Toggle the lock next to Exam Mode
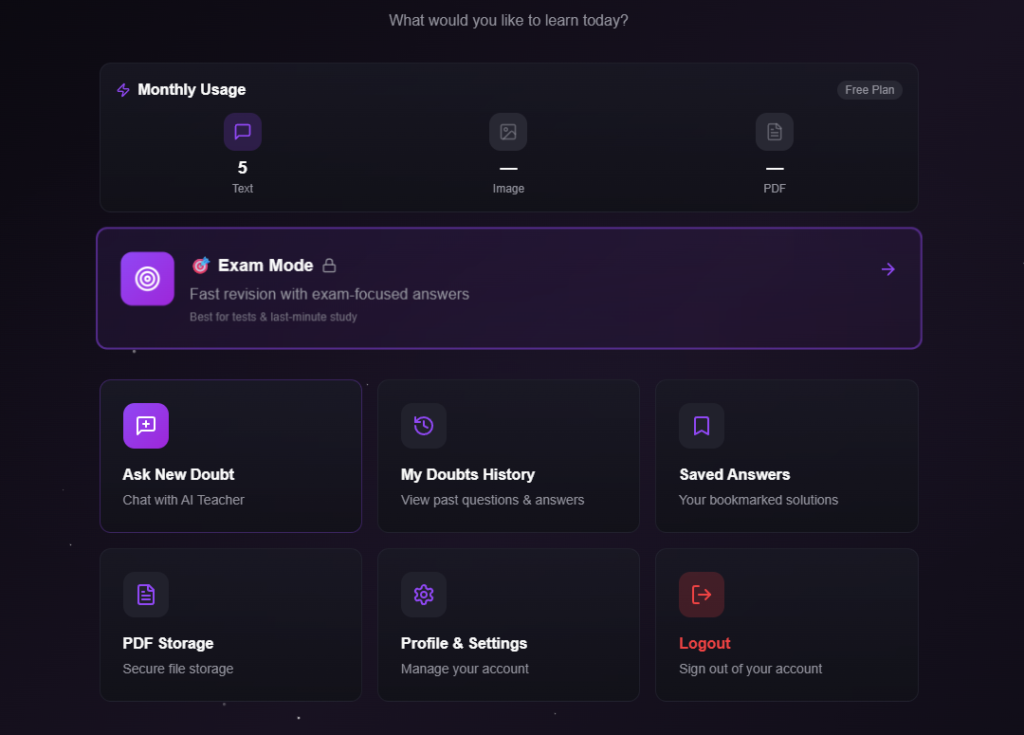Viewport: 1024px width, 735px height. tap(330, 265)
